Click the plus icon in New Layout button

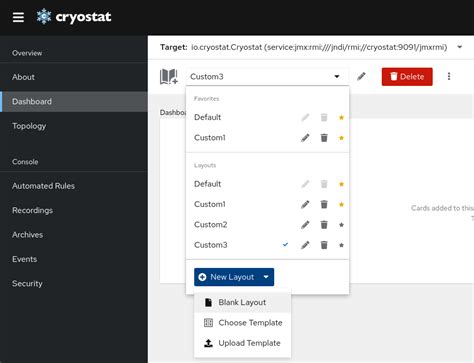pyautogui.click(x=202, y=277)
